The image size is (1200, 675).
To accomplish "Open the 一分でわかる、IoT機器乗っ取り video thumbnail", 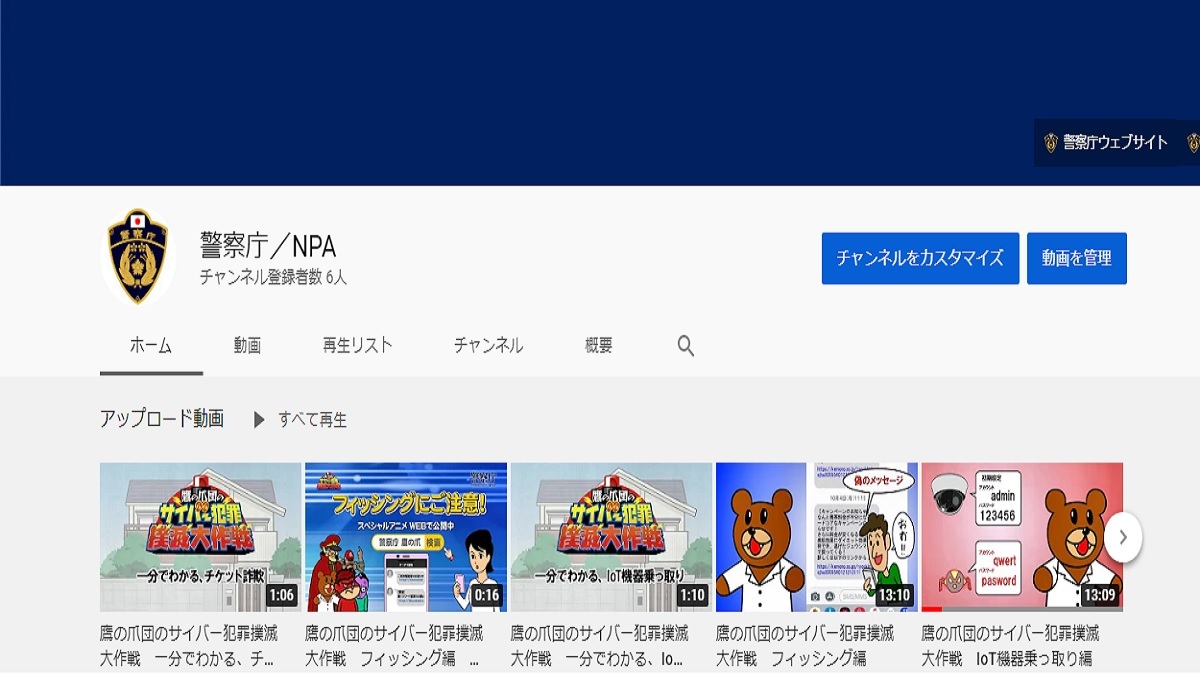I will coord(611,537).
